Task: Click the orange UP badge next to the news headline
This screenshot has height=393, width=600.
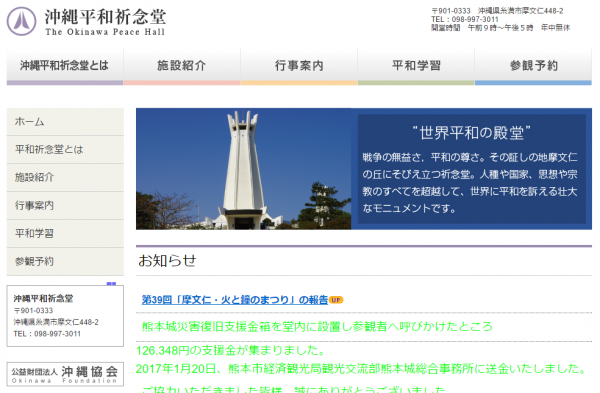Action: click(x=336, y=300)
